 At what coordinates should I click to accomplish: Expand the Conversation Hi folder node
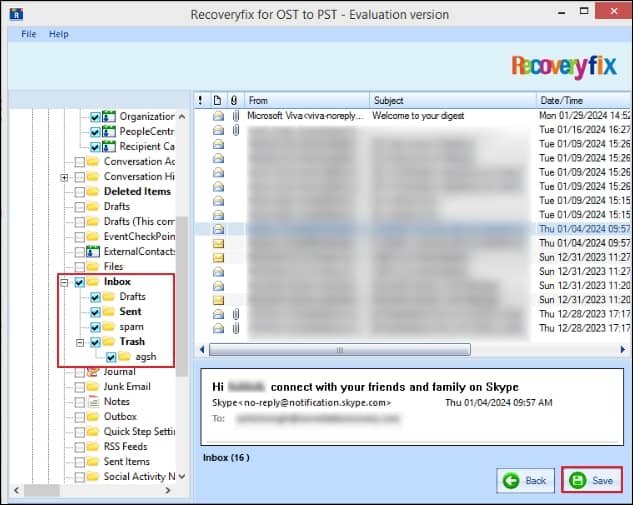(64, 178)
